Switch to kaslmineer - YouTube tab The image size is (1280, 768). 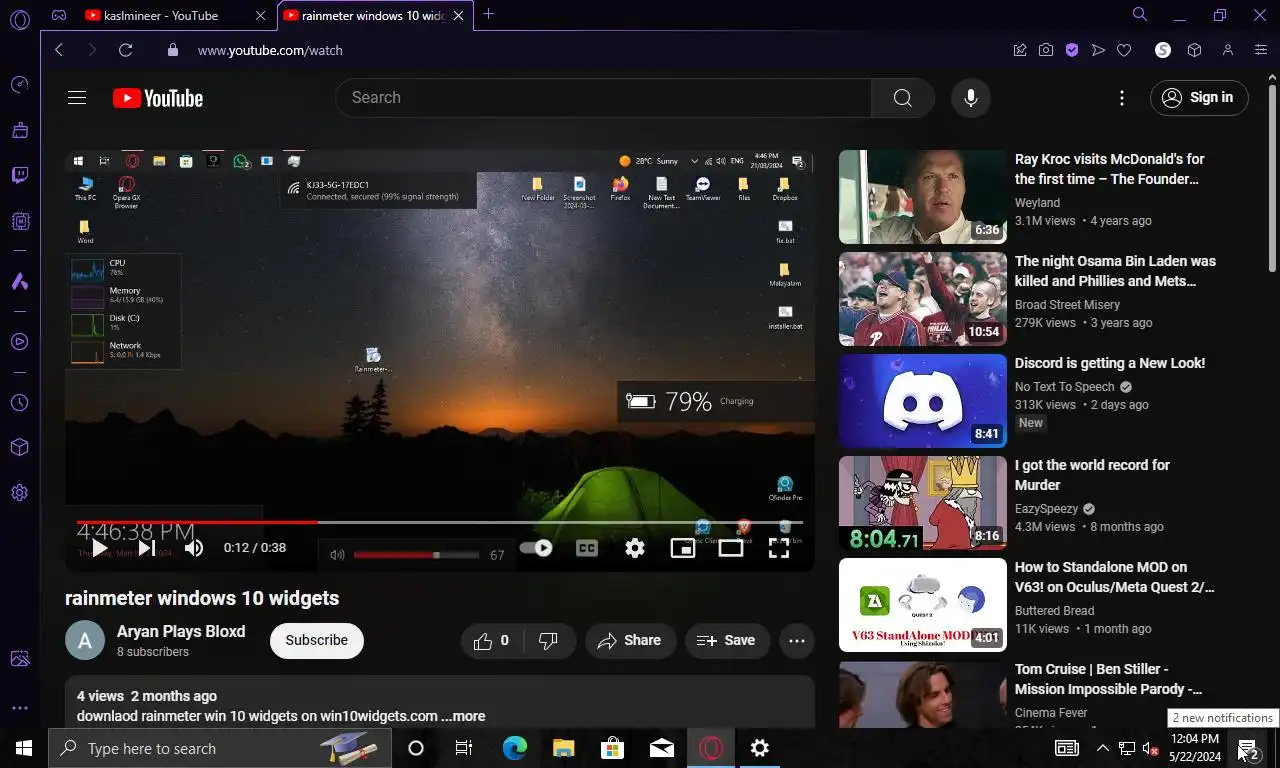click(x=176, y=15)
